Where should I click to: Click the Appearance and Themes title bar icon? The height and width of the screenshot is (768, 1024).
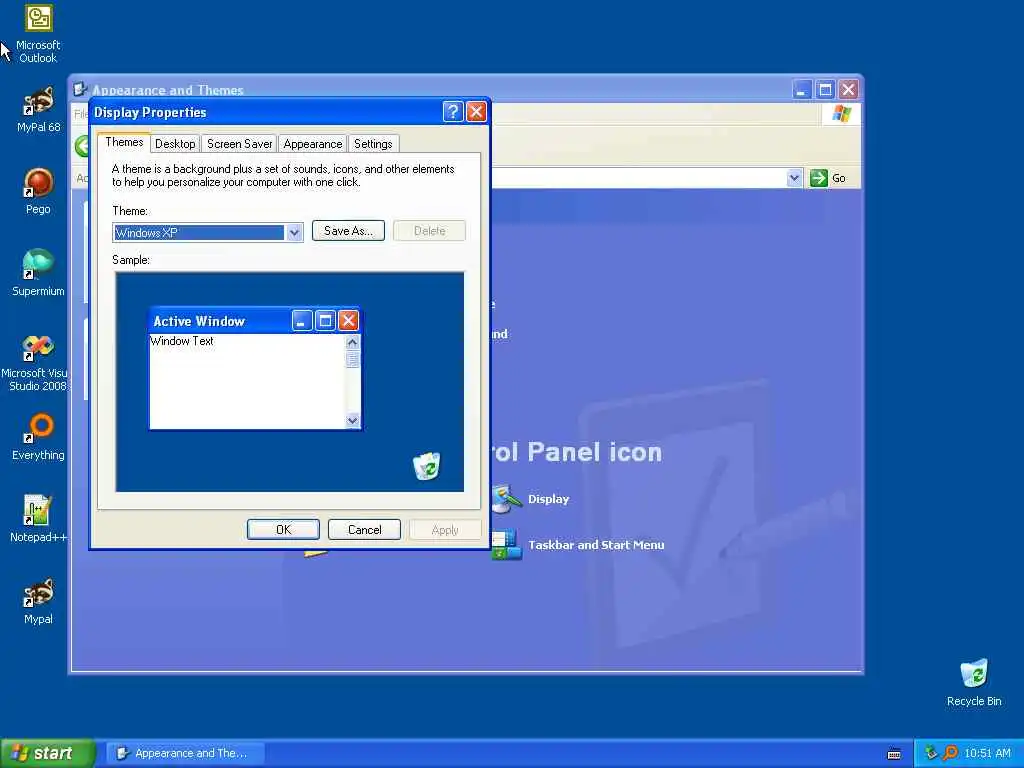click(80, 89)
